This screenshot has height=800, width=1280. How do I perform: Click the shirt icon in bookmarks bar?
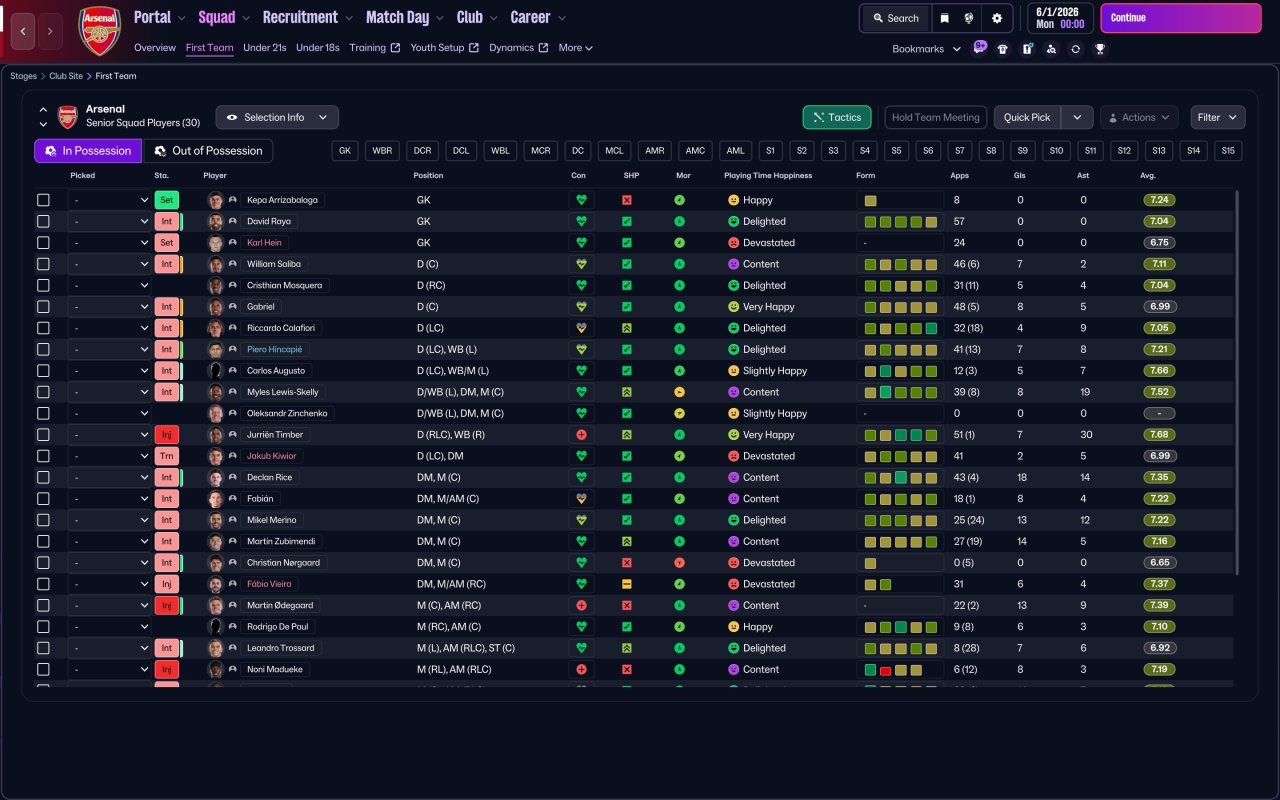click(1003, 49)
